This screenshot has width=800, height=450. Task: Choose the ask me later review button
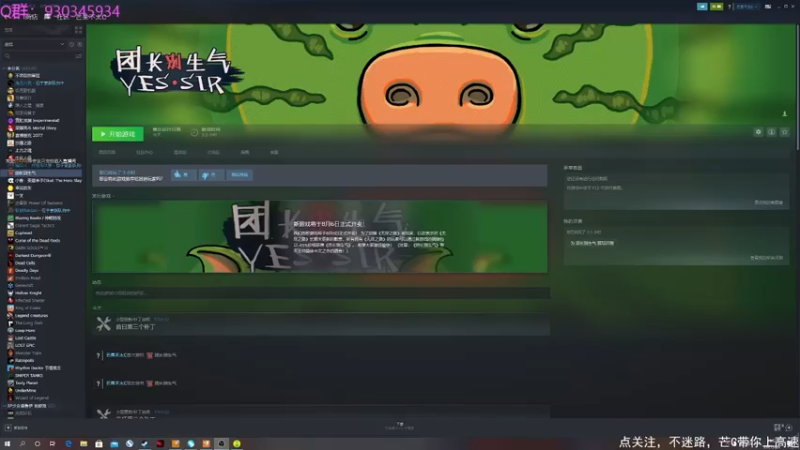click(239, 174)
